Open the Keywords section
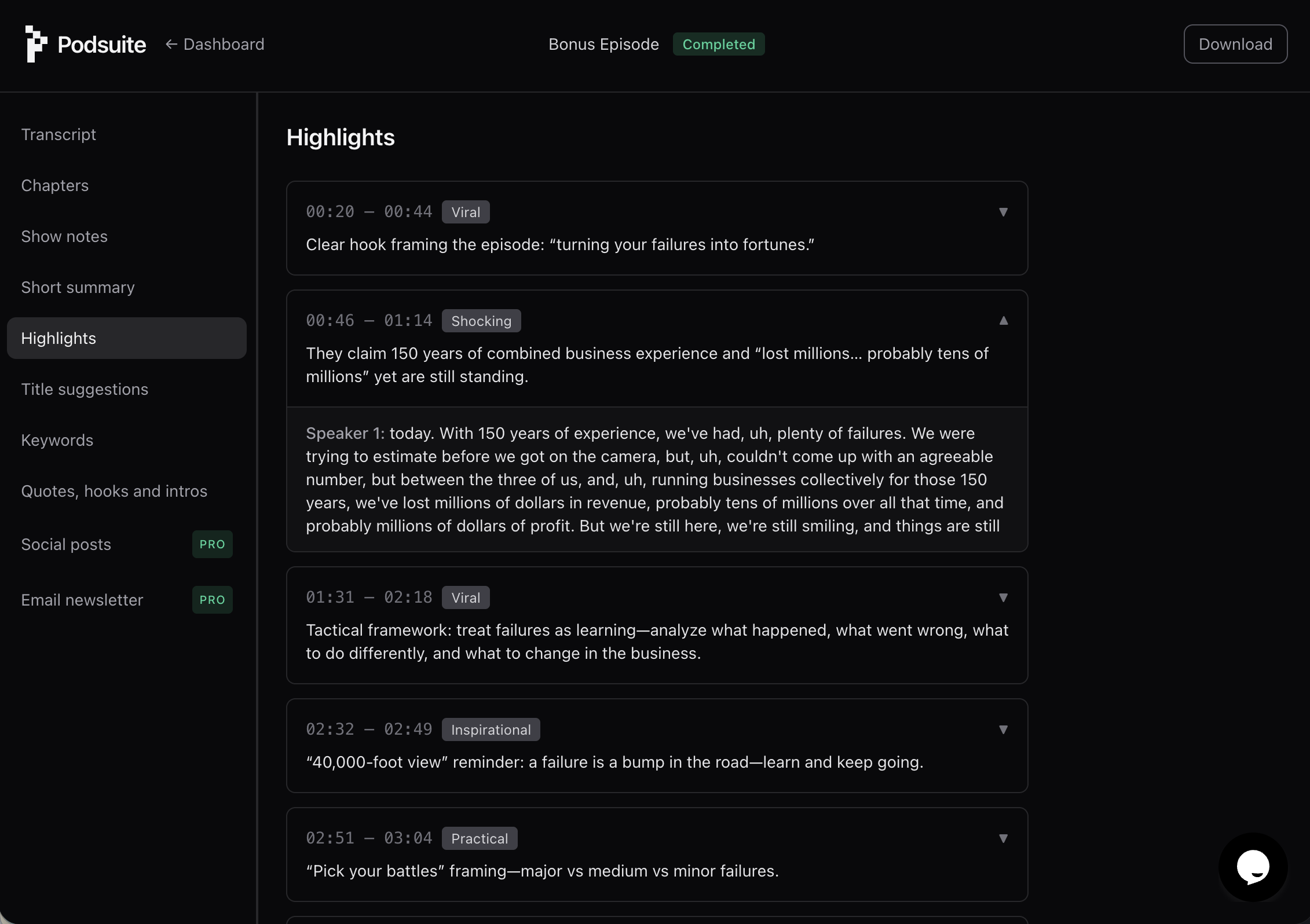 57,440
